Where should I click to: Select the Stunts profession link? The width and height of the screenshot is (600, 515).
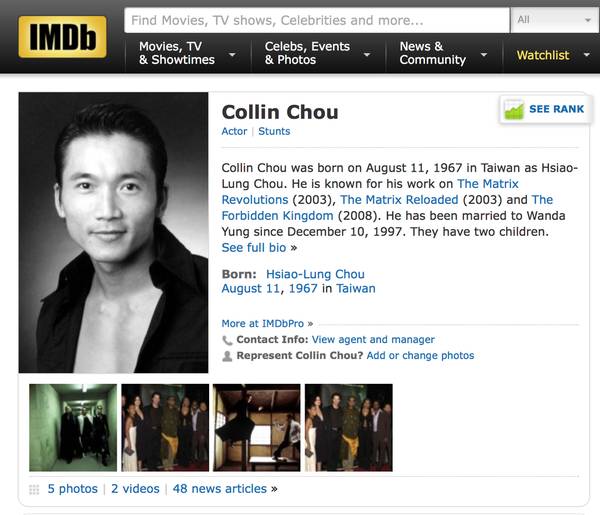274,131
